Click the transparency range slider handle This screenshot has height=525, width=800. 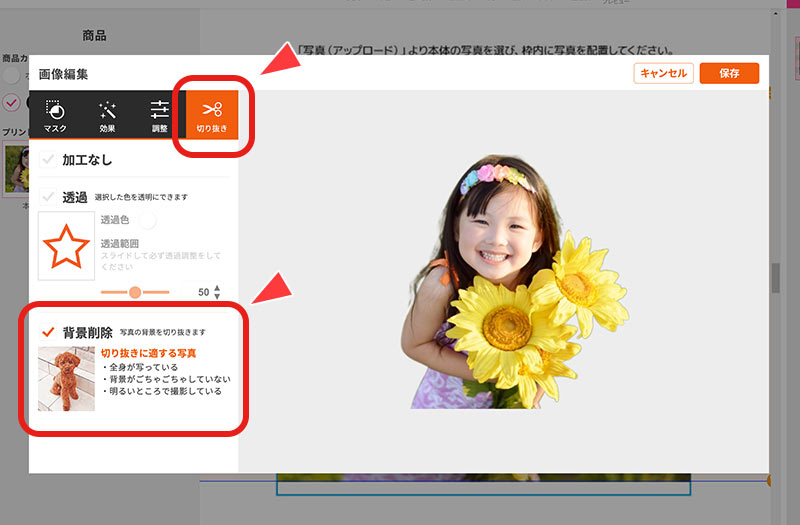click(135, 292)
